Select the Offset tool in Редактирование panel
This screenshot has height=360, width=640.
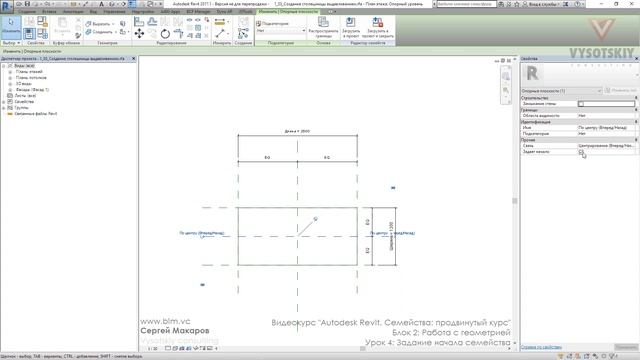coord(152,21)
